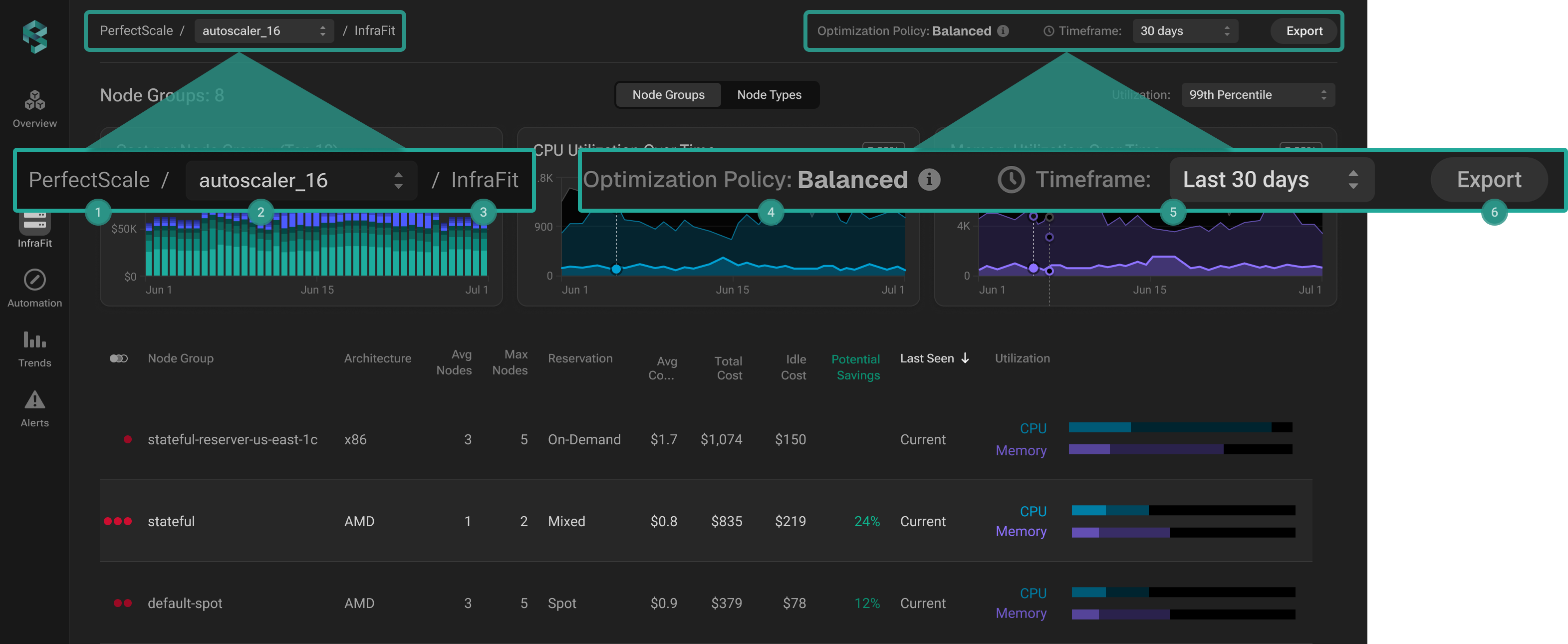The width and height of the screenshot is (1568, 644).
Task: Sort by the Last Seen column header
Action: point(927,358)
